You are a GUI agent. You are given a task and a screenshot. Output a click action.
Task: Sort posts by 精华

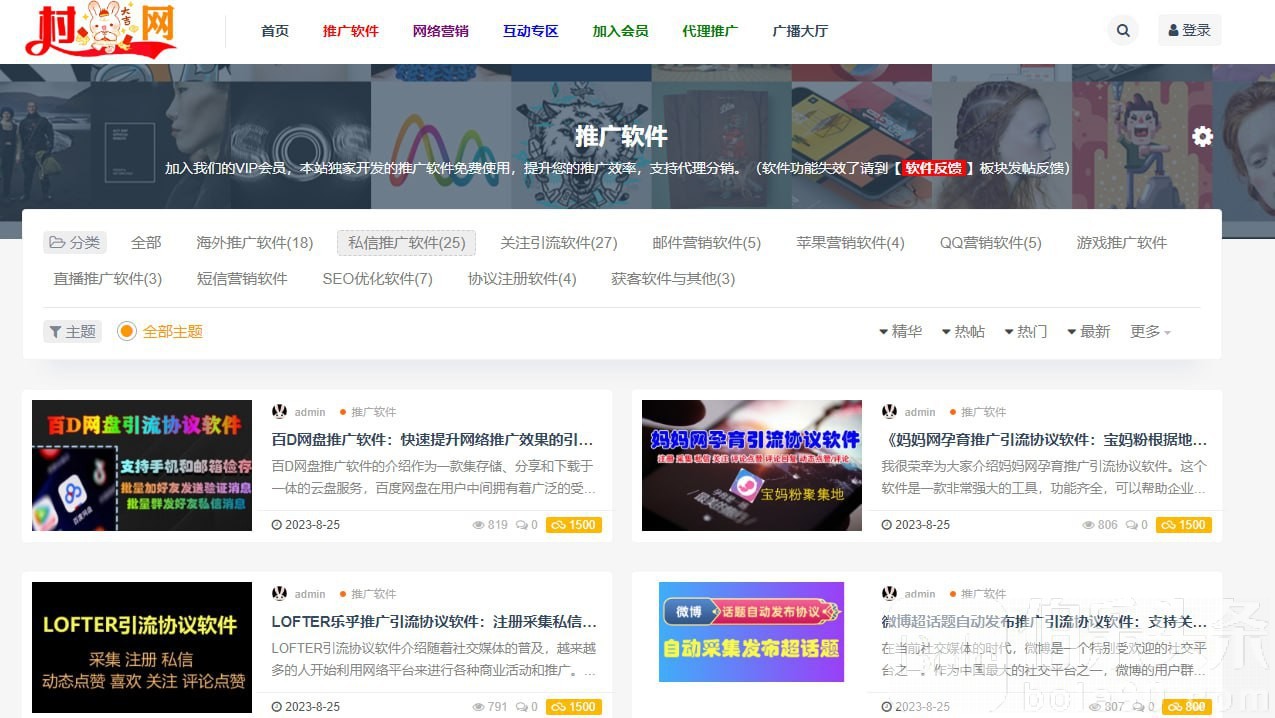click(x=900, y=331)
